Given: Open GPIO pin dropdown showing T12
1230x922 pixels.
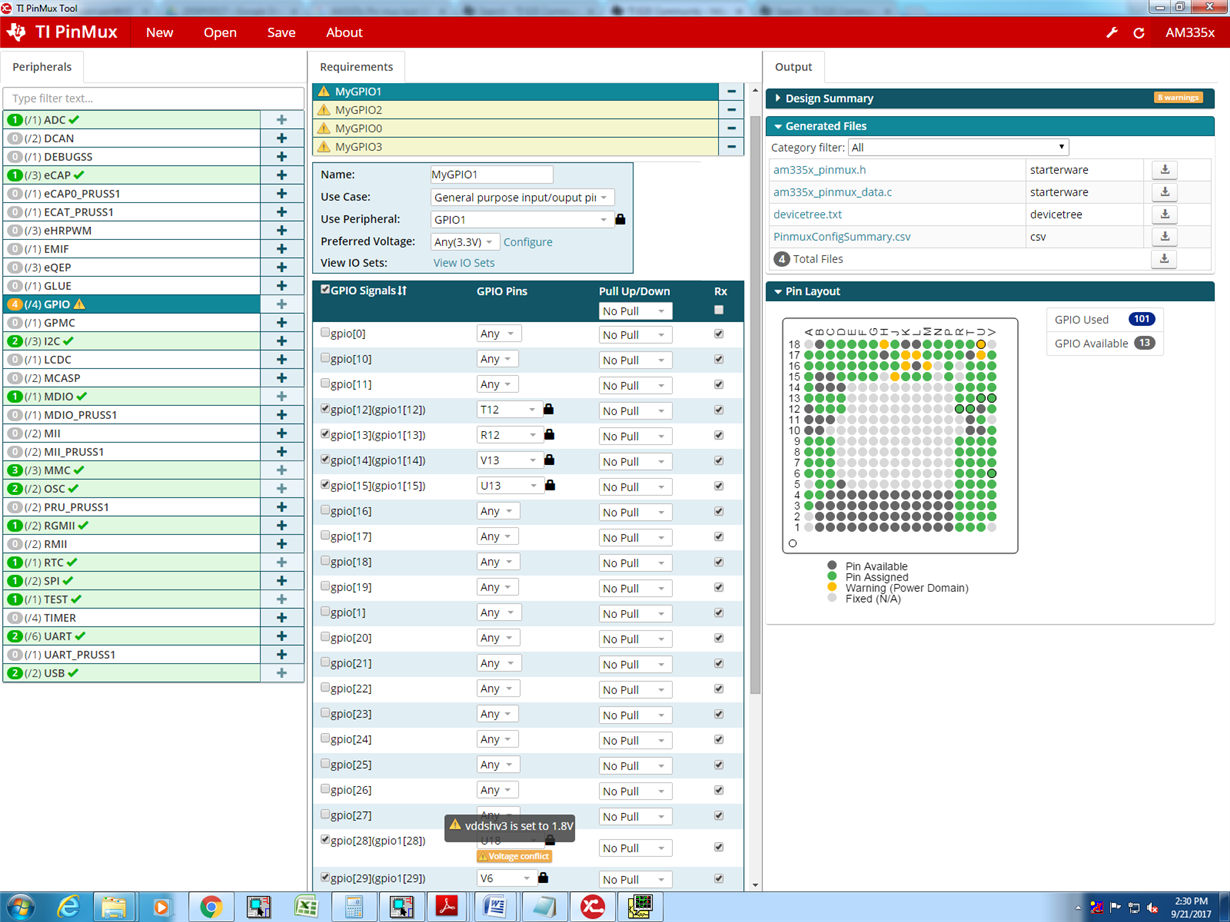Looking at the screenshot, I should [x=509, y=409].
